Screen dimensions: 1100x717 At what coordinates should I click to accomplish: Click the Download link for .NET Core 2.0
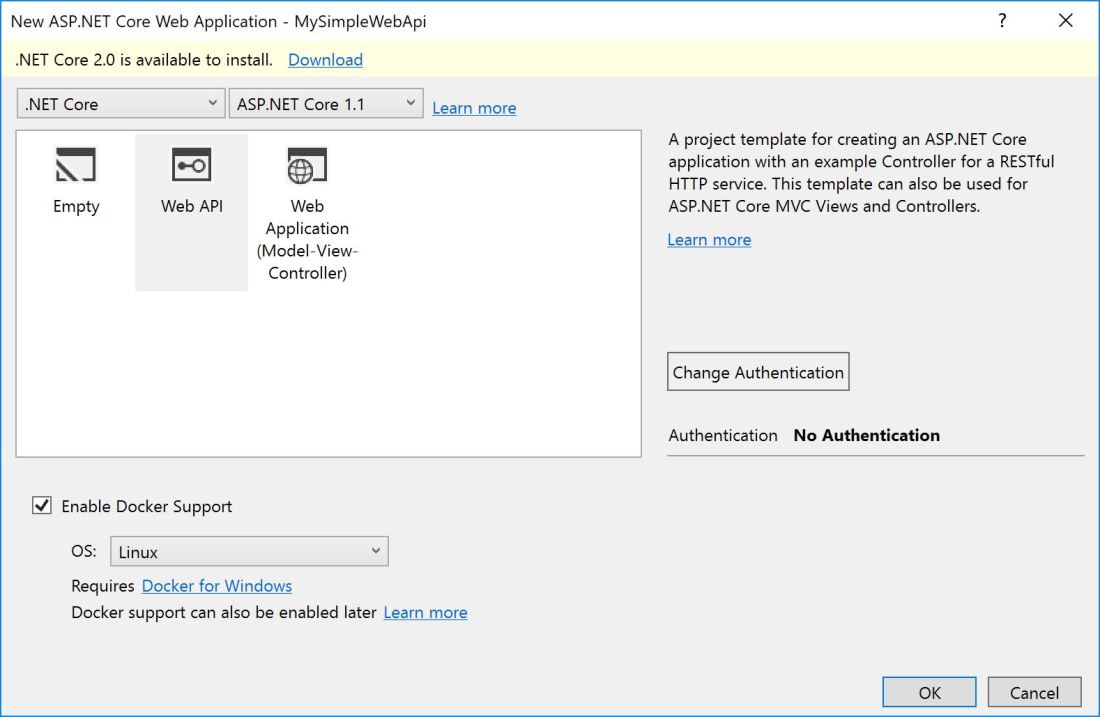pos(325,60)
